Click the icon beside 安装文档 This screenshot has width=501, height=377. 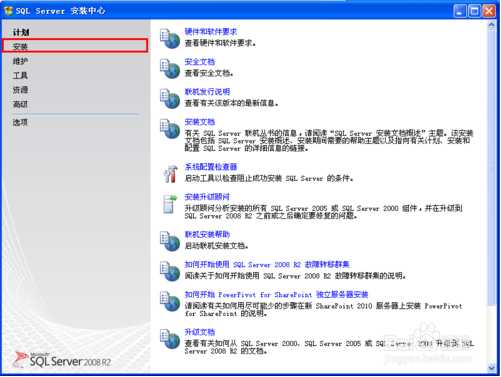coord(170,129)
